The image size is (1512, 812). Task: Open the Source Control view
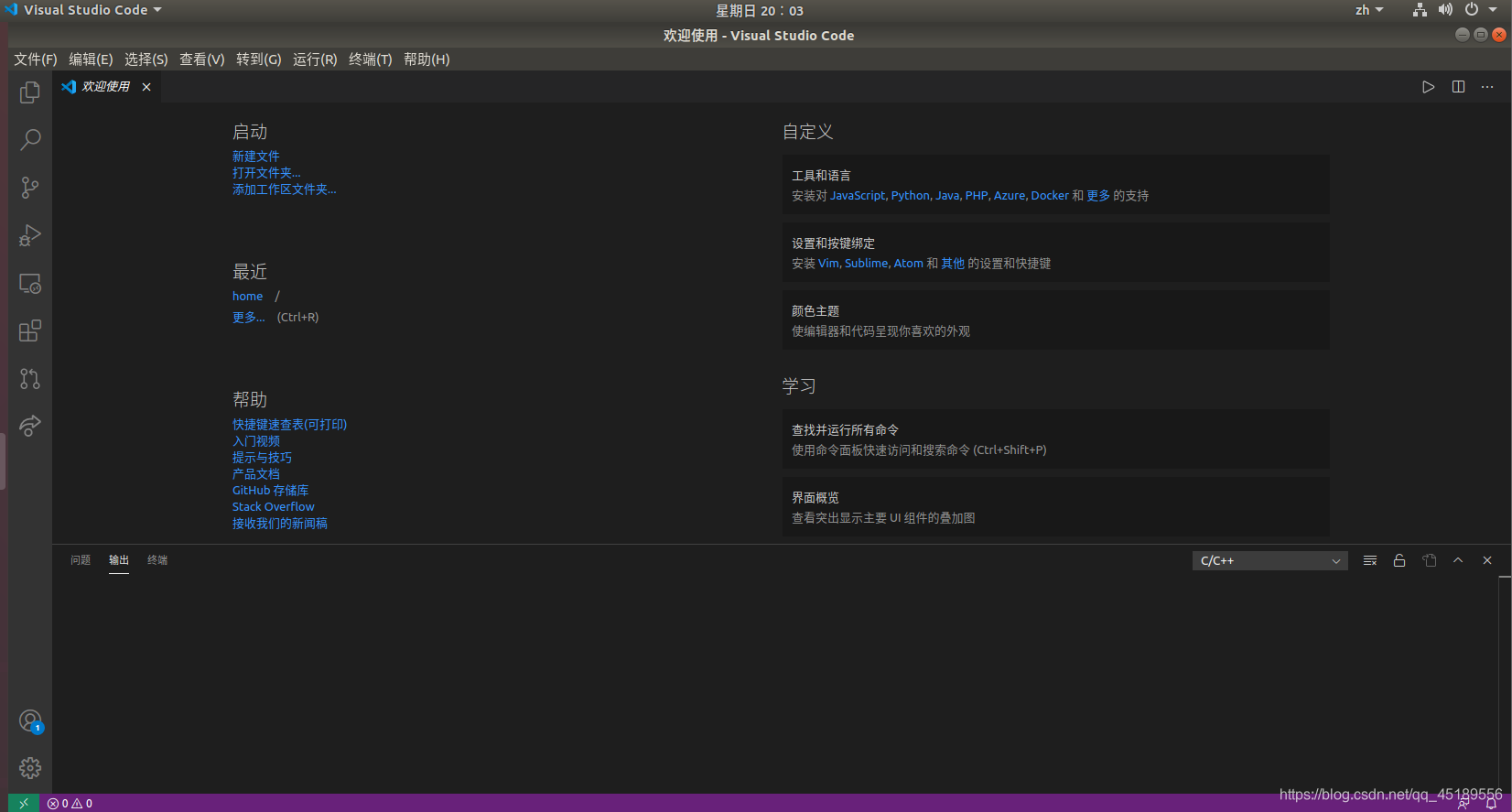tap(30, 188)
